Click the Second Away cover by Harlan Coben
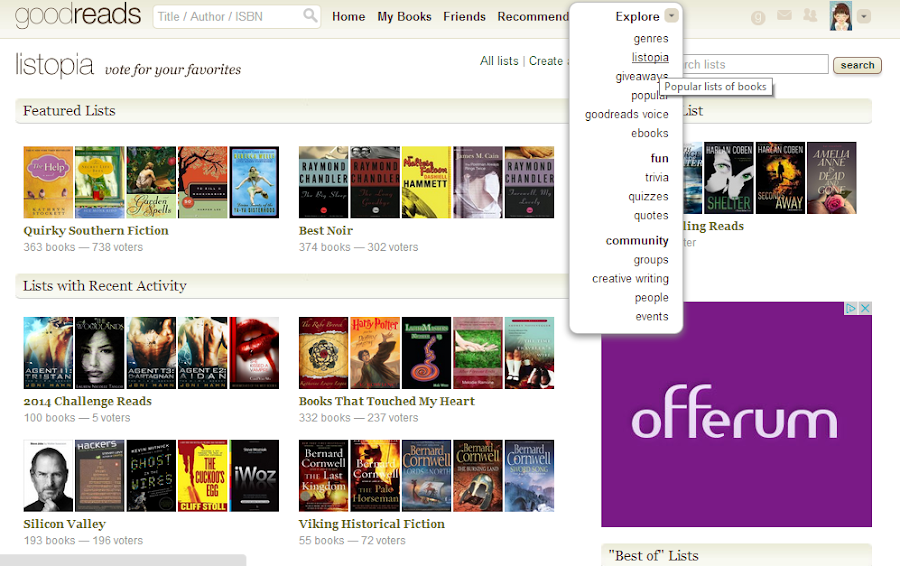Image resolution: width=900 pixels, height=566 pixels. [x=780, y=178]
